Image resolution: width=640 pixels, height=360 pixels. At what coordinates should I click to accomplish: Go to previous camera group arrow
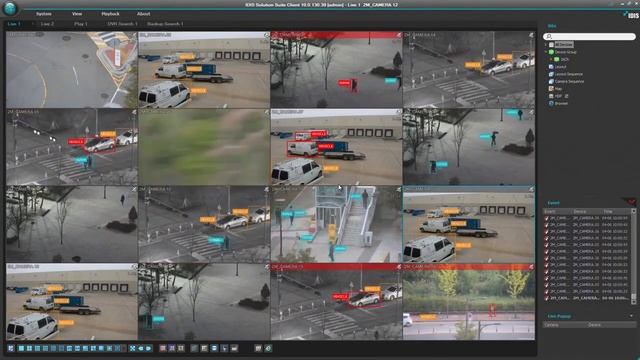141,348
